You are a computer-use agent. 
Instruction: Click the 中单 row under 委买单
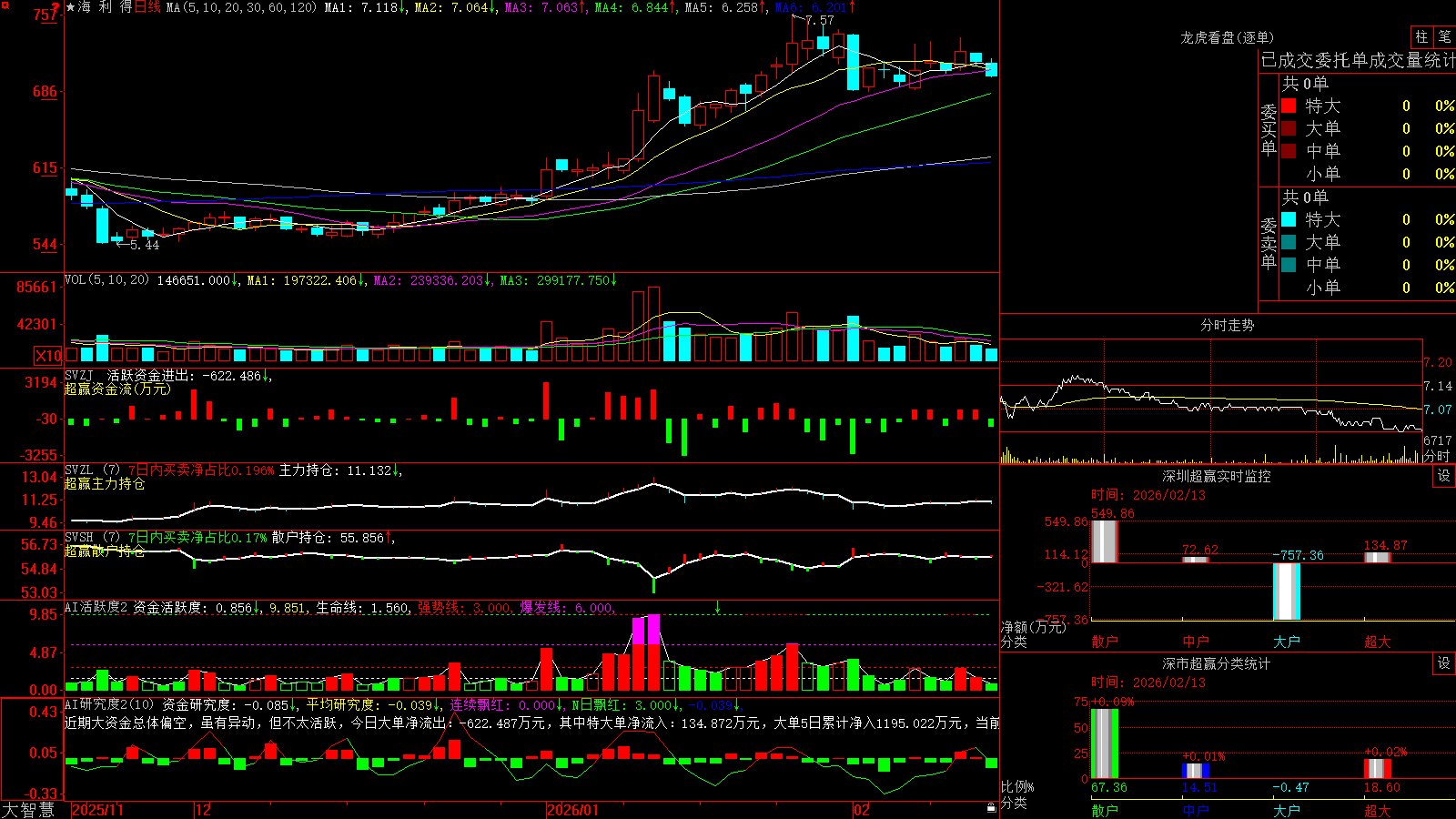(1368, 151)
